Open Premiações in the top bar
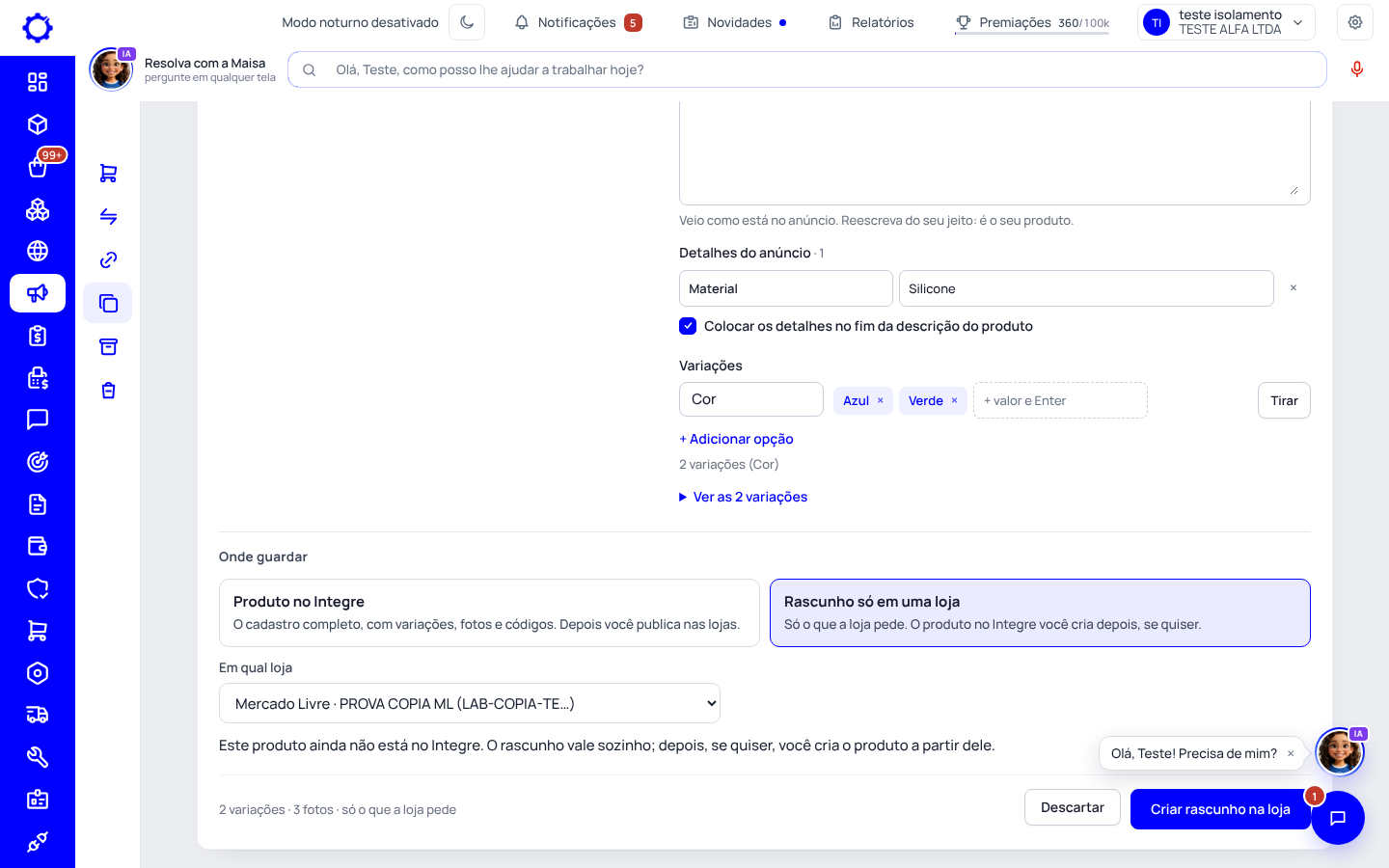This screenshot has width=1389, height=868. (1032, 22)
